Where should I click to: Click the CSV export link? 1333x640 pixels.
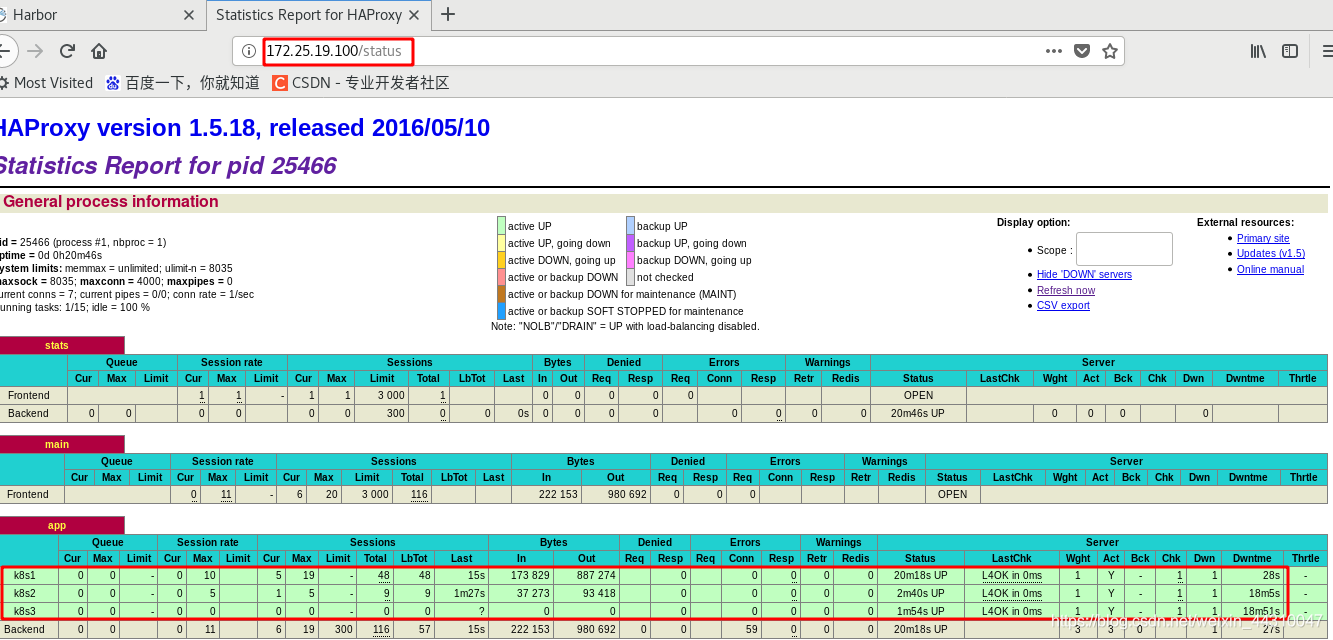1063,305
